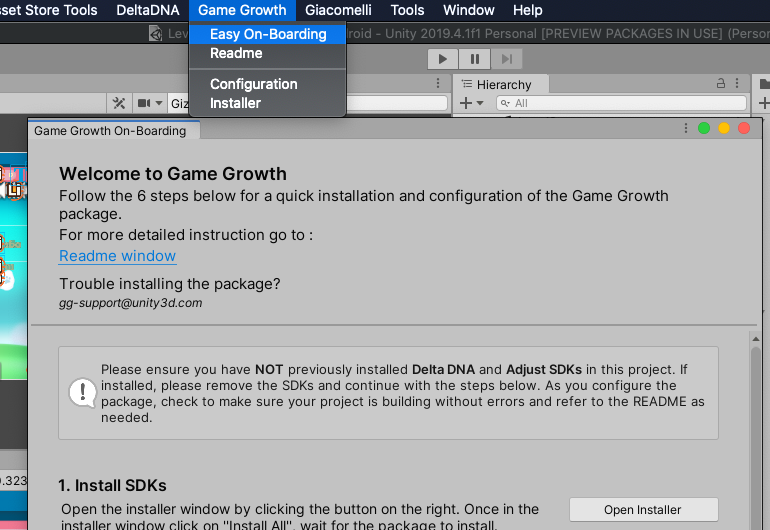Select the Game Growth On-Boarding tab
Image resolution: width=770 pixels, height=530 pixels.
click(113, 131)
